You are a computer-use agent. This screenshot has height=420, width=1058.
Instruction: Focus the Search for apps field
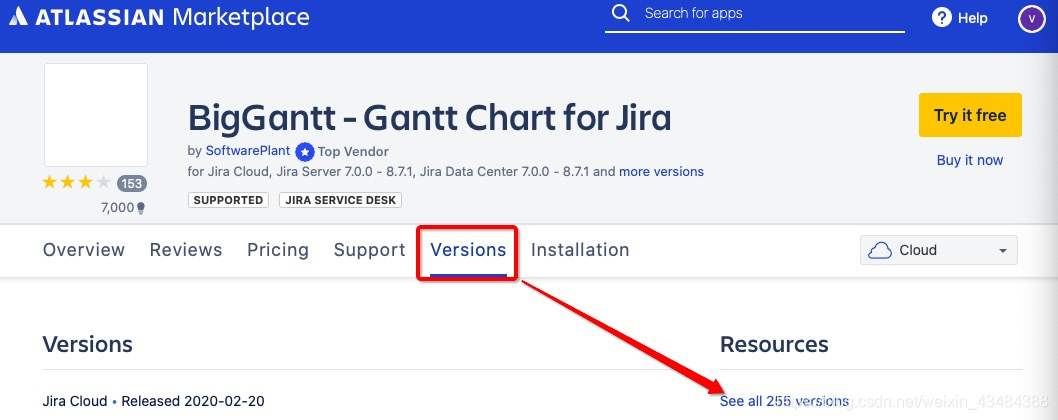coord(754,14)
